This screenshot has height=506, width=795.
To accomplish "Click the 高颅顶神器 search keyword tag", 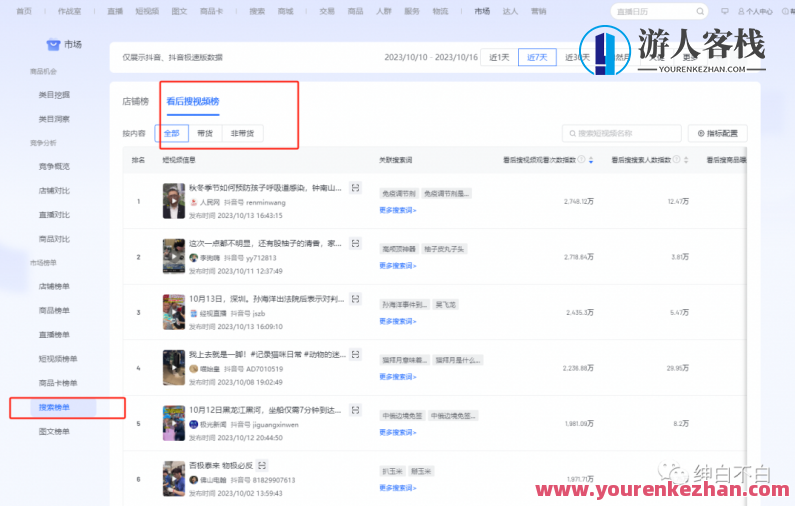I will click(x=399, y=249).
